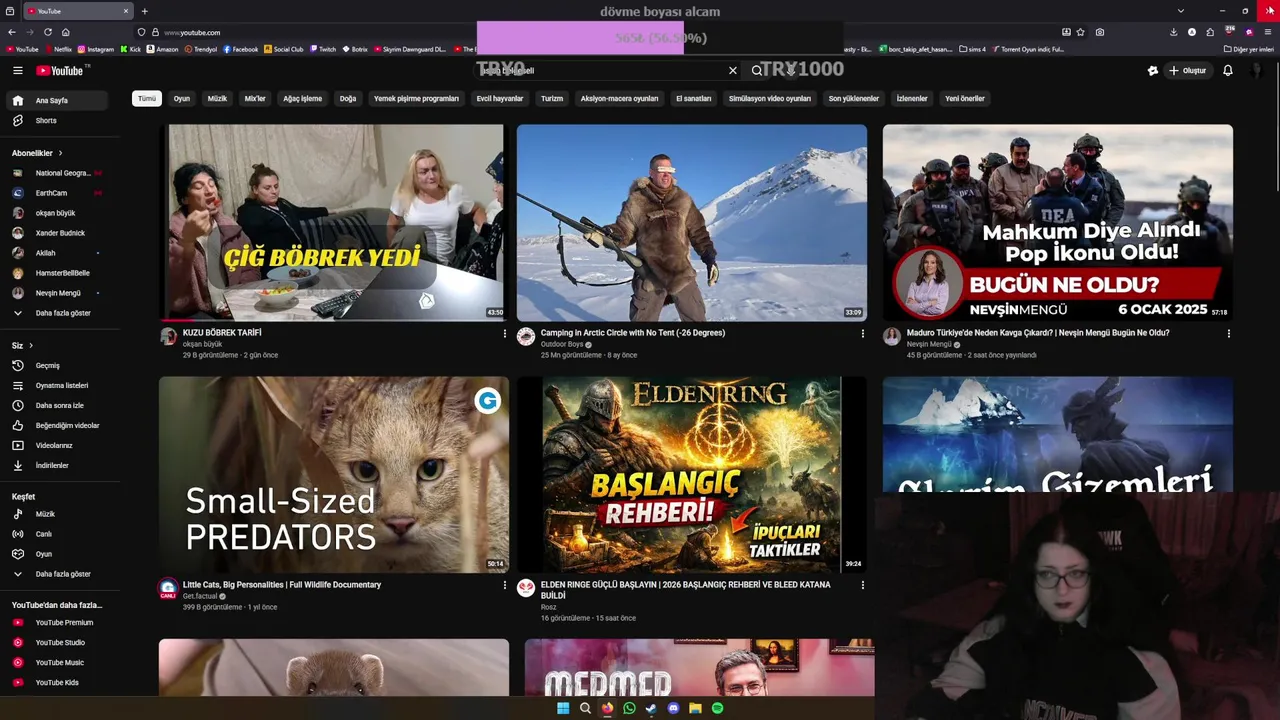Reload the page in browser toolbar
This screenshot has height=720, width=1280.
(47, 32)
